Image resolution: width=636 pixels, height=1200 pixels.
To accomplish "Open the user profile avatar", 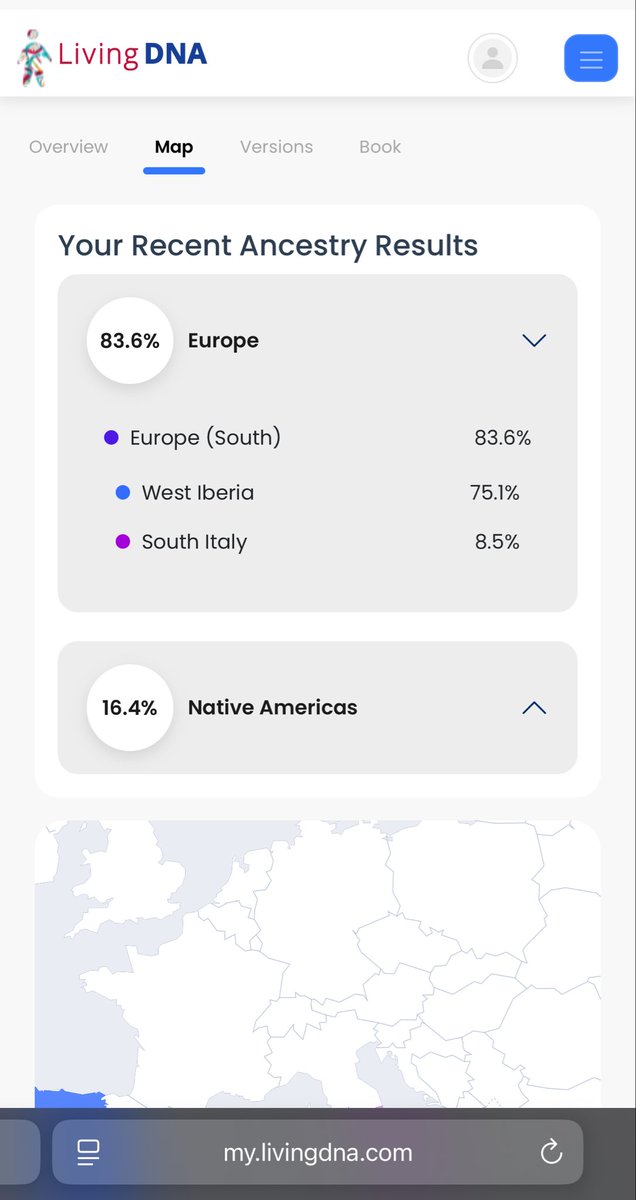I will pyautogui.click(x=492, y=58).
